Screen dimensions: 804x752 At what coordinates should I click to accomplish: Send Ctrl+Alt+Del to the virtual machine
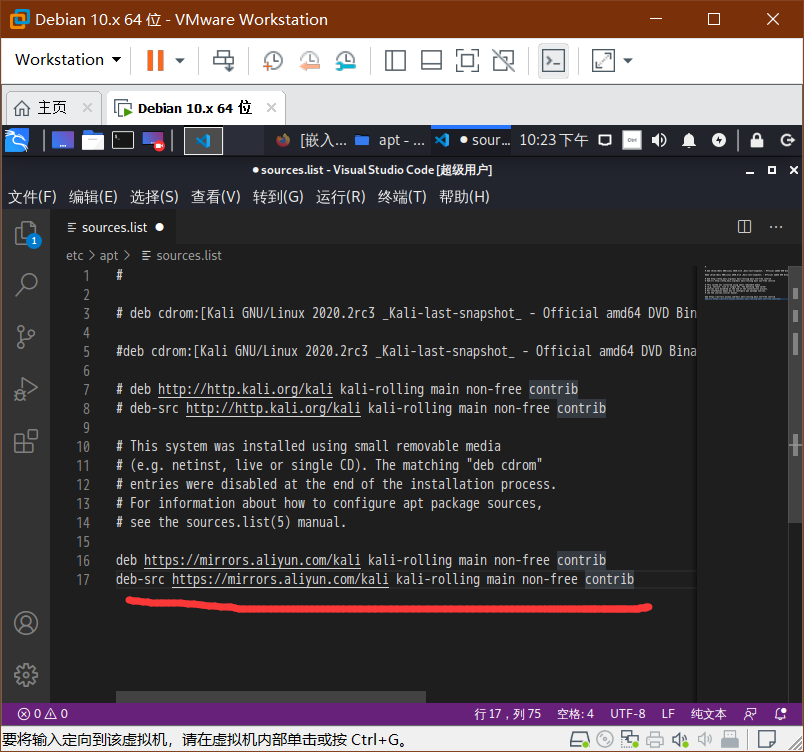coord(224,60)
